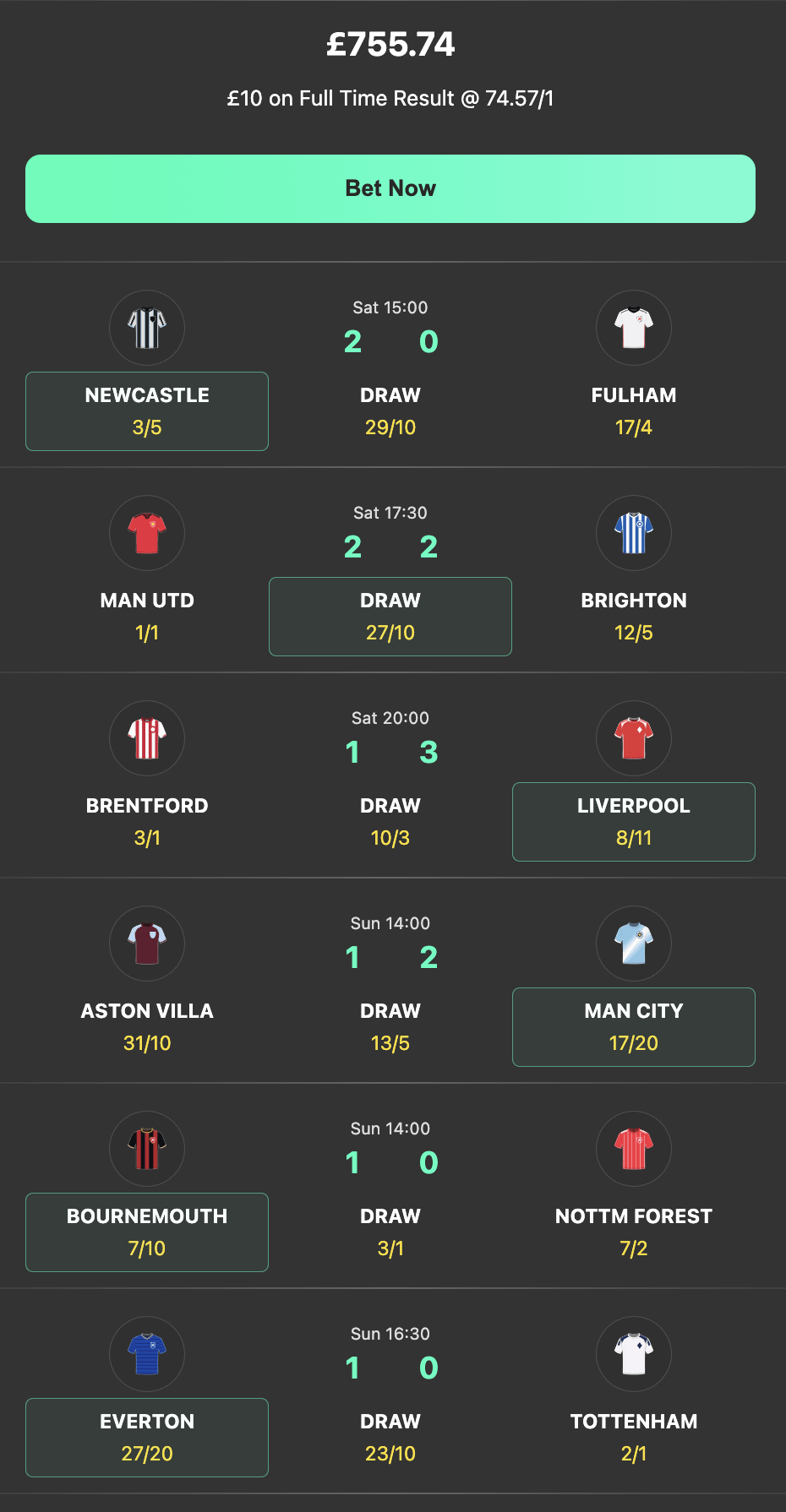The image size is (786, 1512).
Task: Select Aston Villa to win at 31/10
Action: tap(147, 1027)
